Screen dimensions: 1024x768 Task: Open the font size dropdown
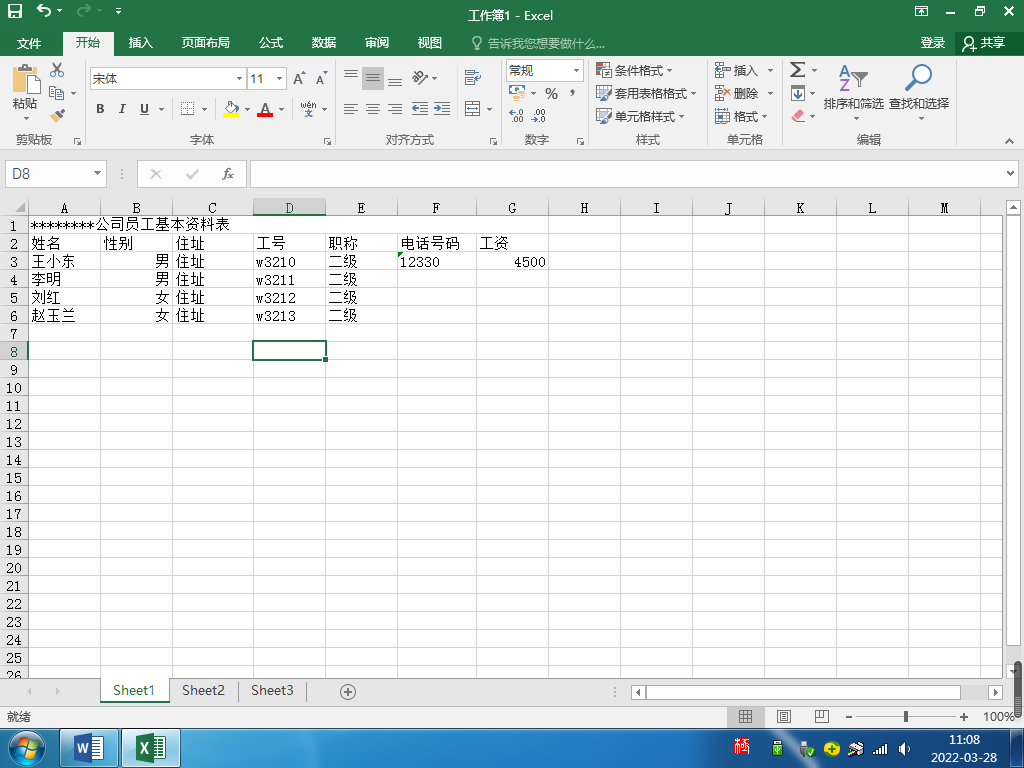point(280,79)
